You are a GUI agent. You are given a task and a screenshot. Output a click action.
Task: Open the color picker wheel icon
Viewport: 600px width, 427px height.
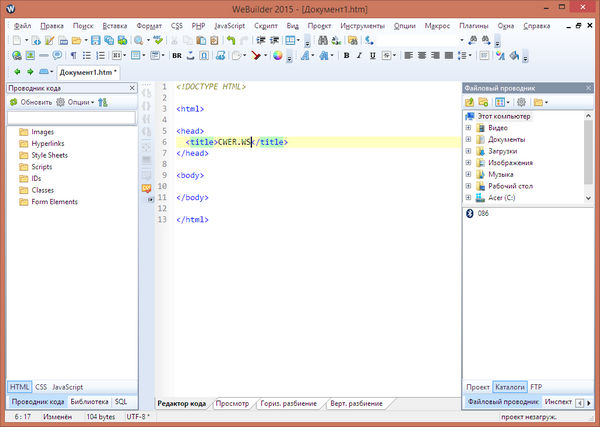[278, 56]
